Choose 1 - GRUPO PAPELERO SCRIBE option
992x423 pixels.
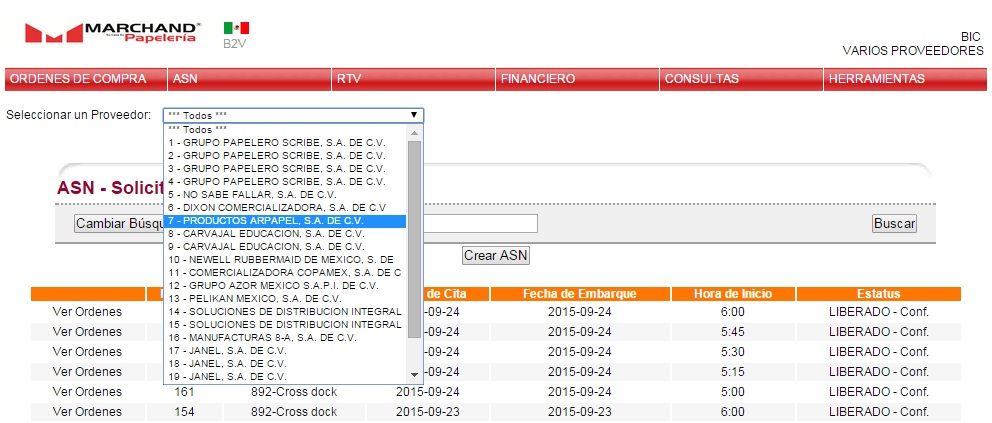285,142
